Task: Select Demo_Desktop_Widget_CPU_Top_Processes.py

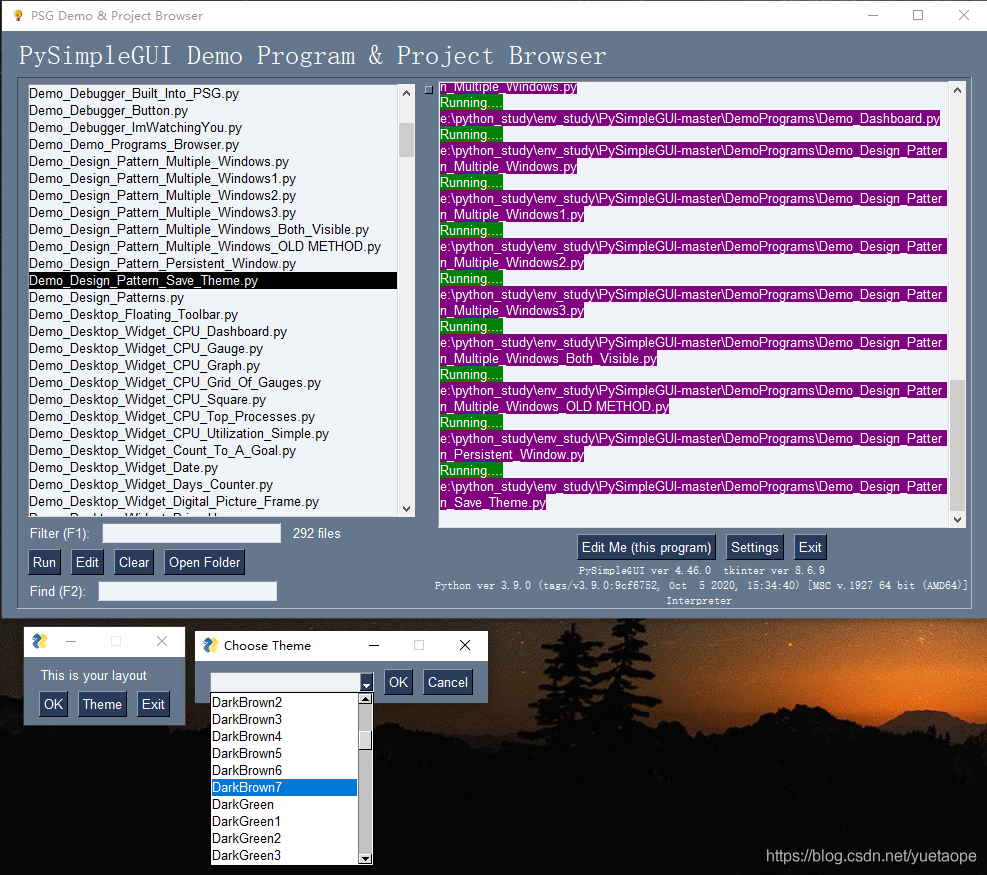Action: click(213, 417)
